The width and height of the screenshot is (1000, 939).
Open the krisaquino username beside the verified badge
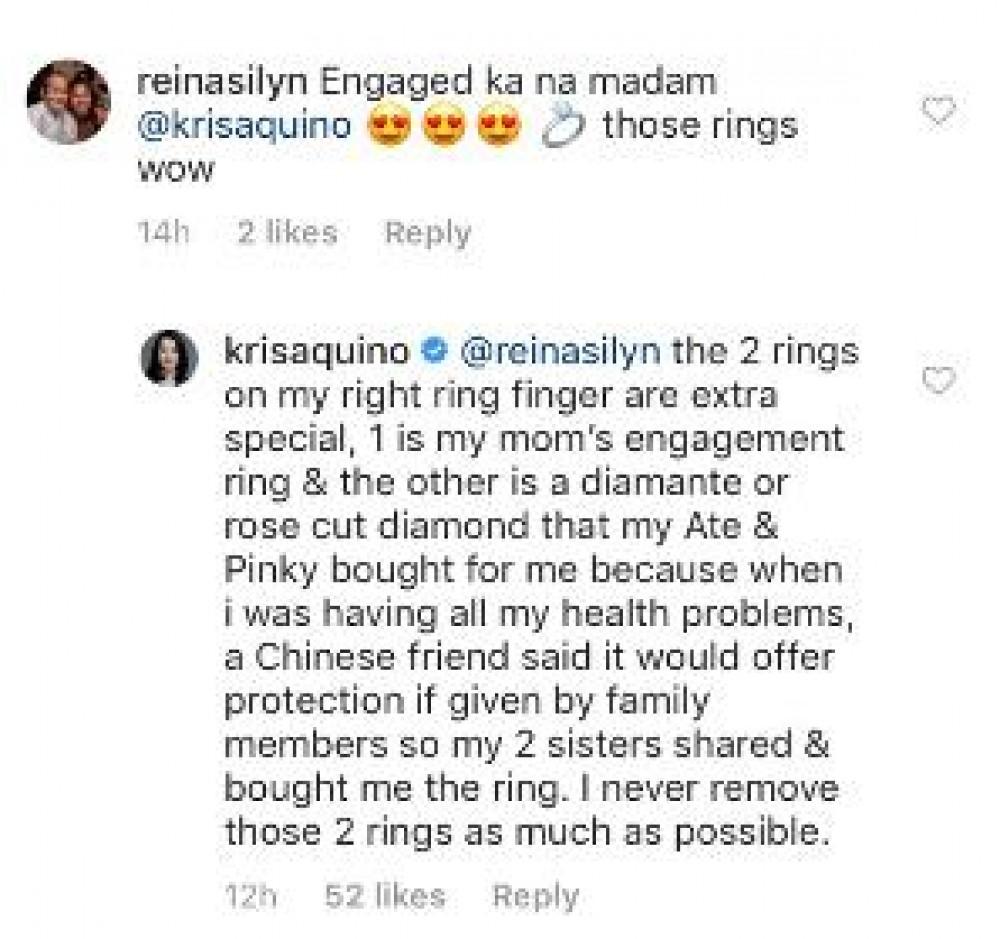click(x=317, y=353)
